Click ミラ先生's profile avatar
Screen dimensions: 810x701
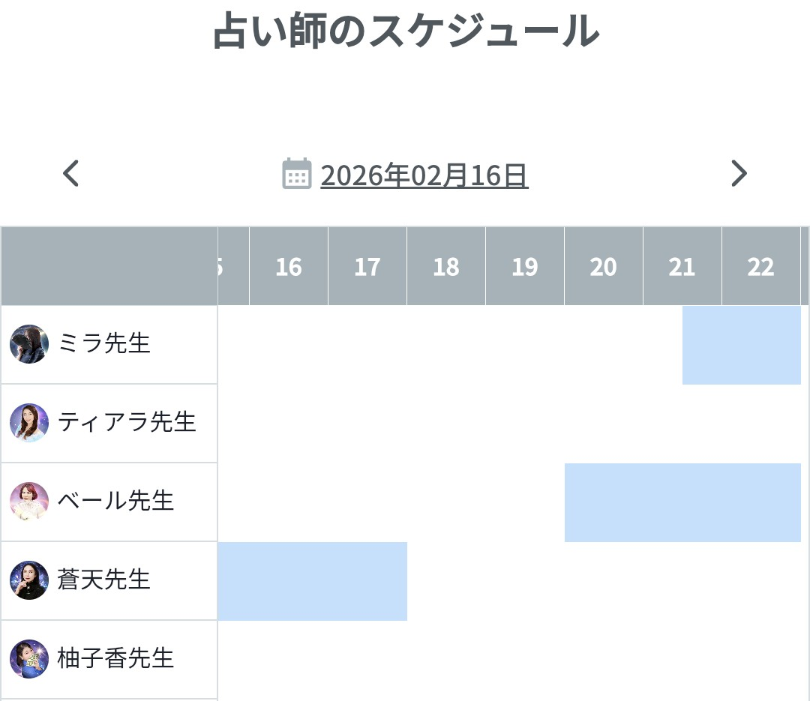[x=29, y=343]
